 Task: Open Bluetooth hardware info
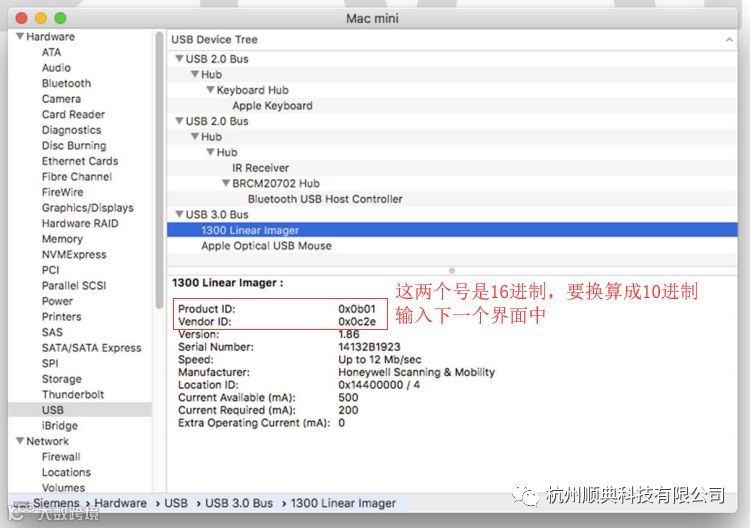pyautogui.click(x=66, y=83)
